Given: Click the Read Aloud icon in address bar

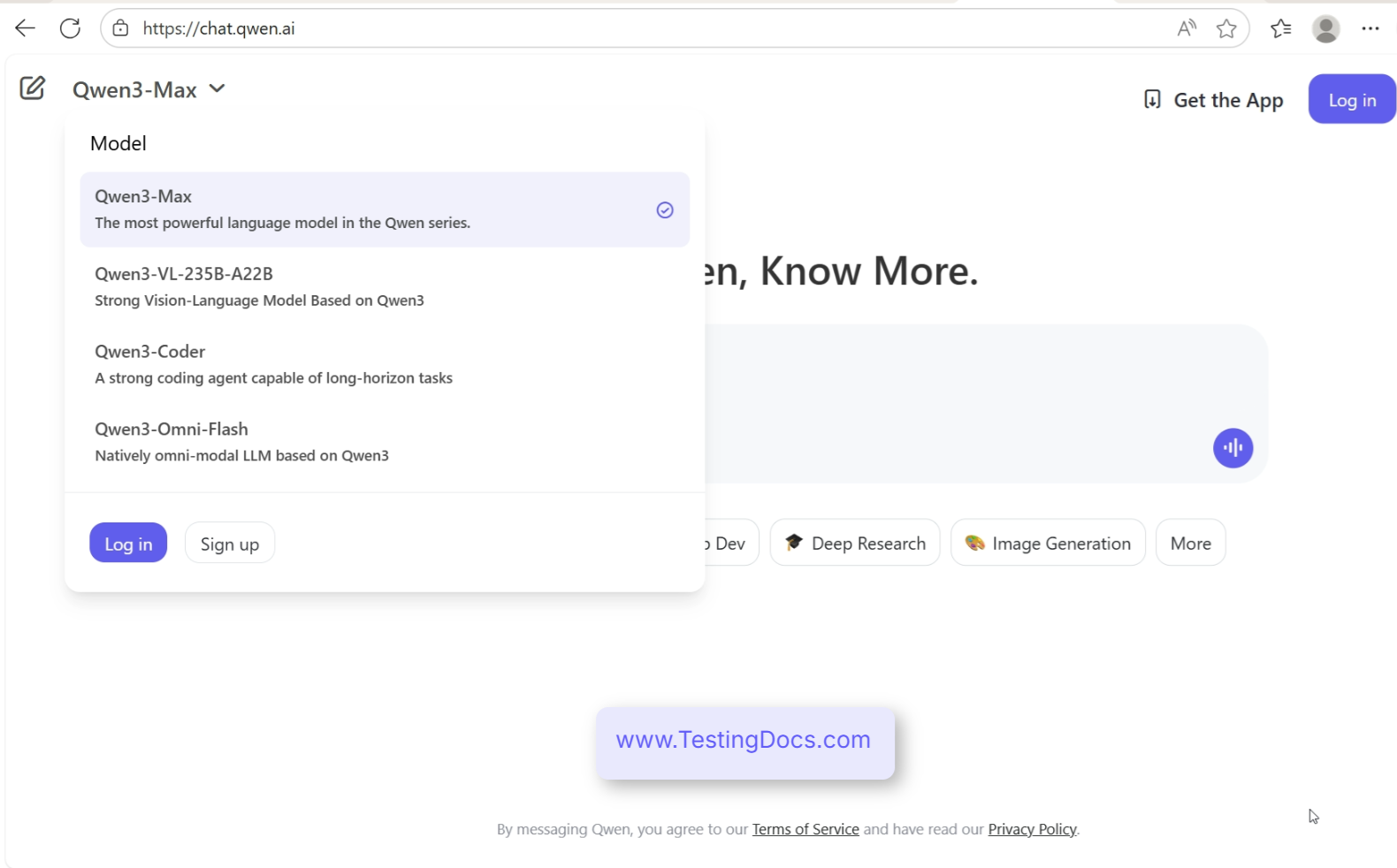Looking at the screenshot, I should pos(1187,29).
